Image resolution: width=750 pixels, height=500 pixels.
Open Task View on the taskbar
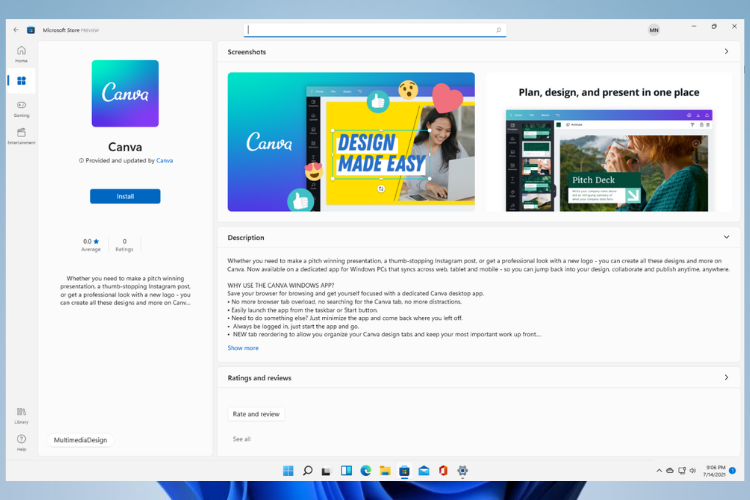326,471
